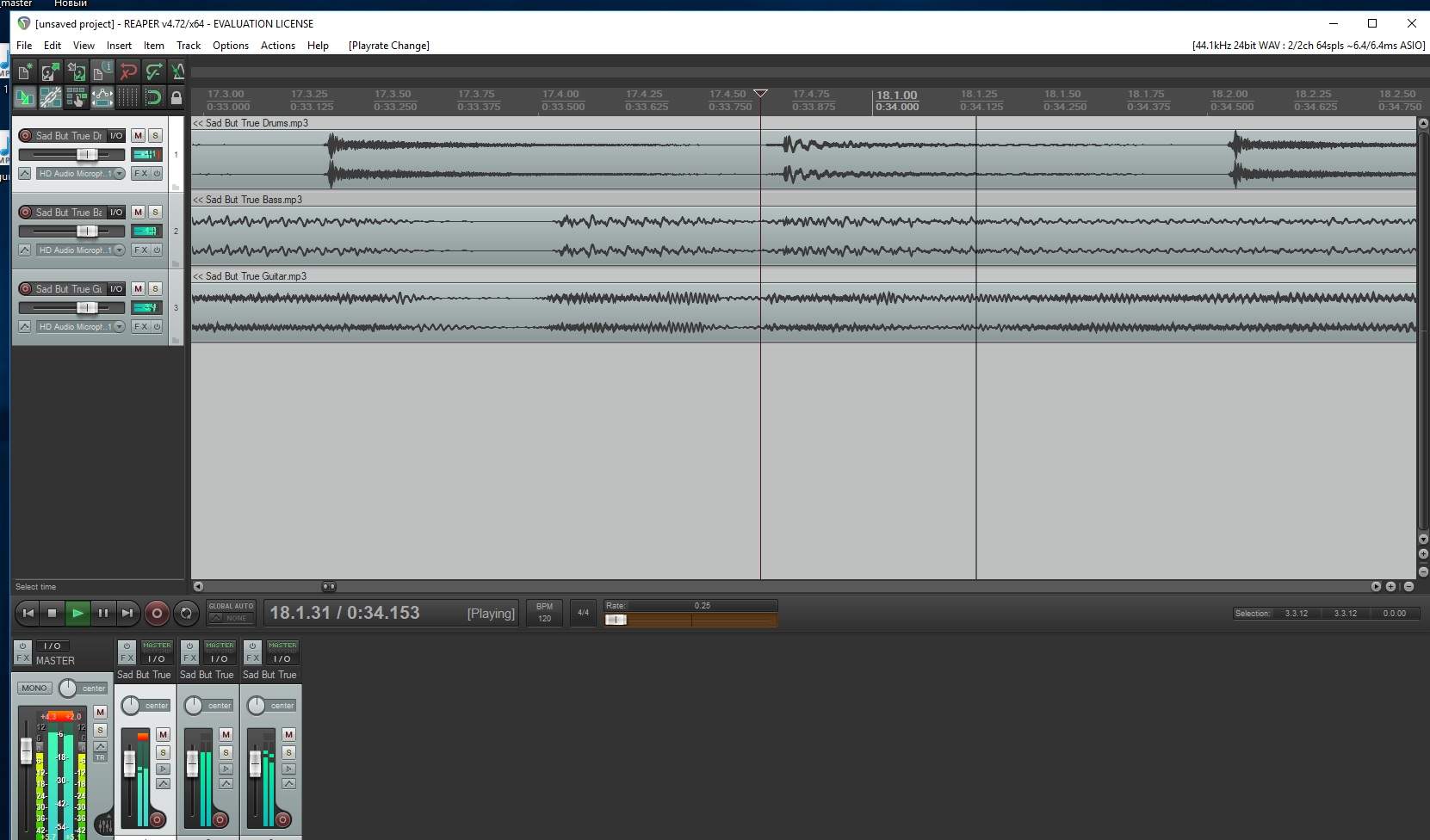This screenshot has height=840, width=1430.
Task: Go to project end in transport
Action: [x=127, y=613]
